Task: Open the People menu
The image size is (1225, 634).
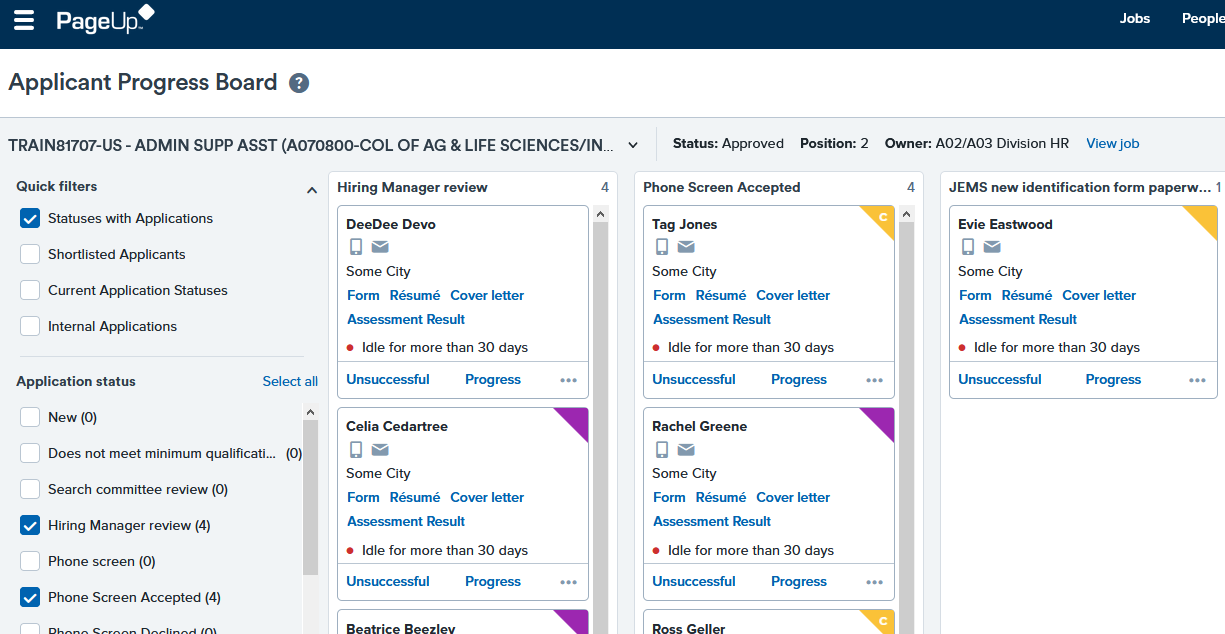Action: pyautogui.click(x=1203, y=19)
